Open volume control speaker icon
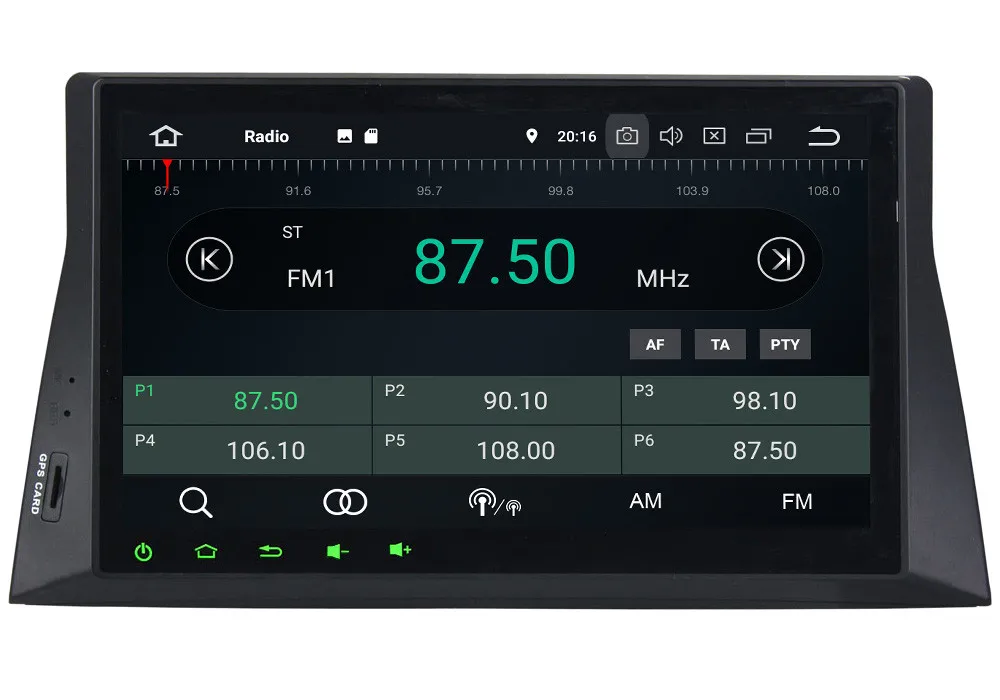 pos(670,136)
